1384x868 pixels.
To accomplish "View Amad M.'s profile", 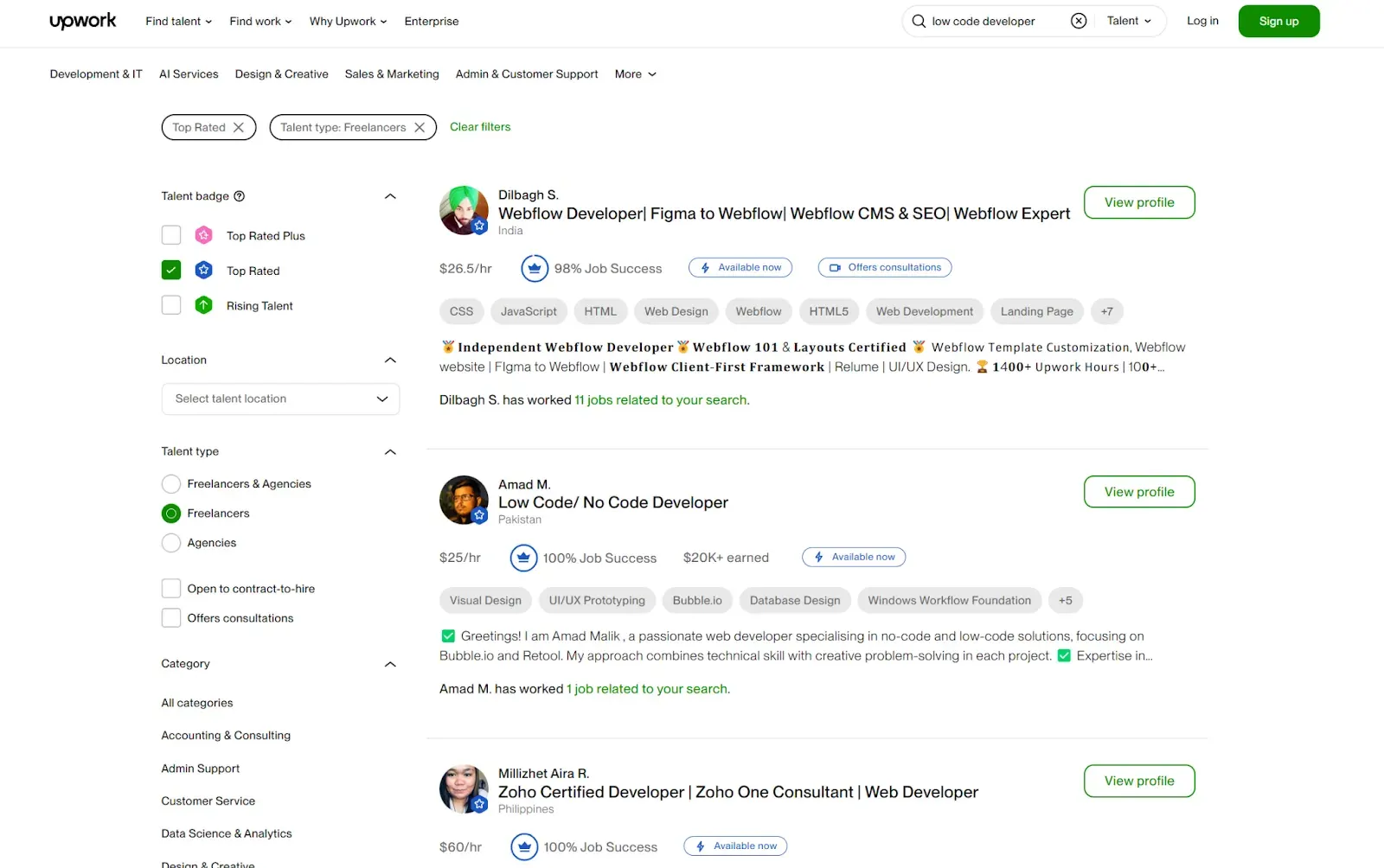I will 1139,492.
